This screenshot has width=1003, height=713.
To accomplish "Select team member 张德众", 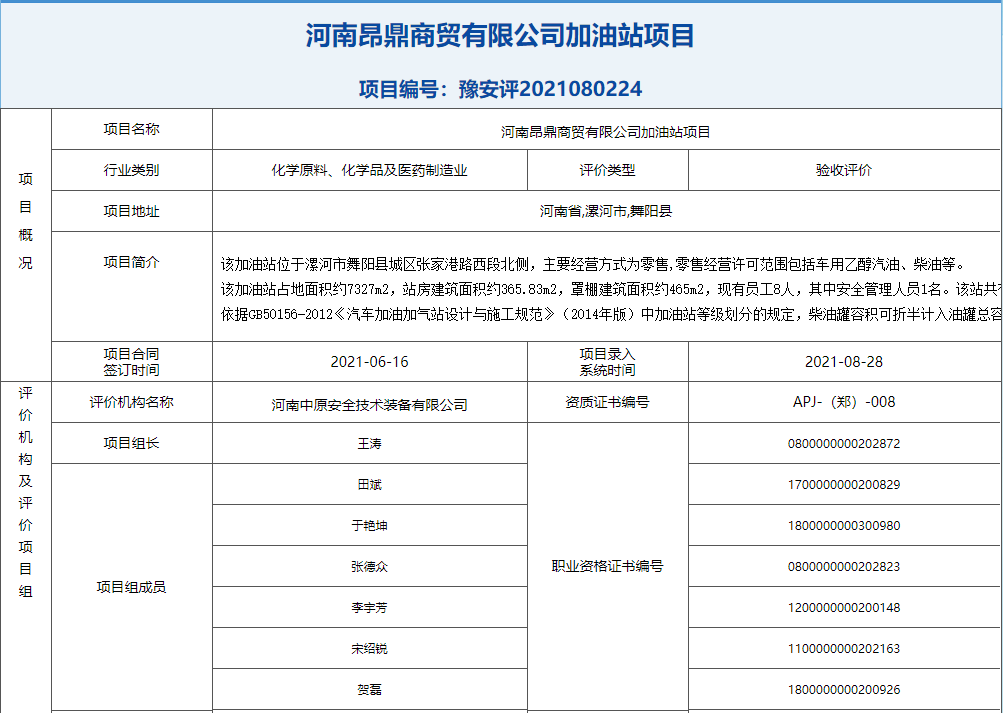I will point(369,567).
